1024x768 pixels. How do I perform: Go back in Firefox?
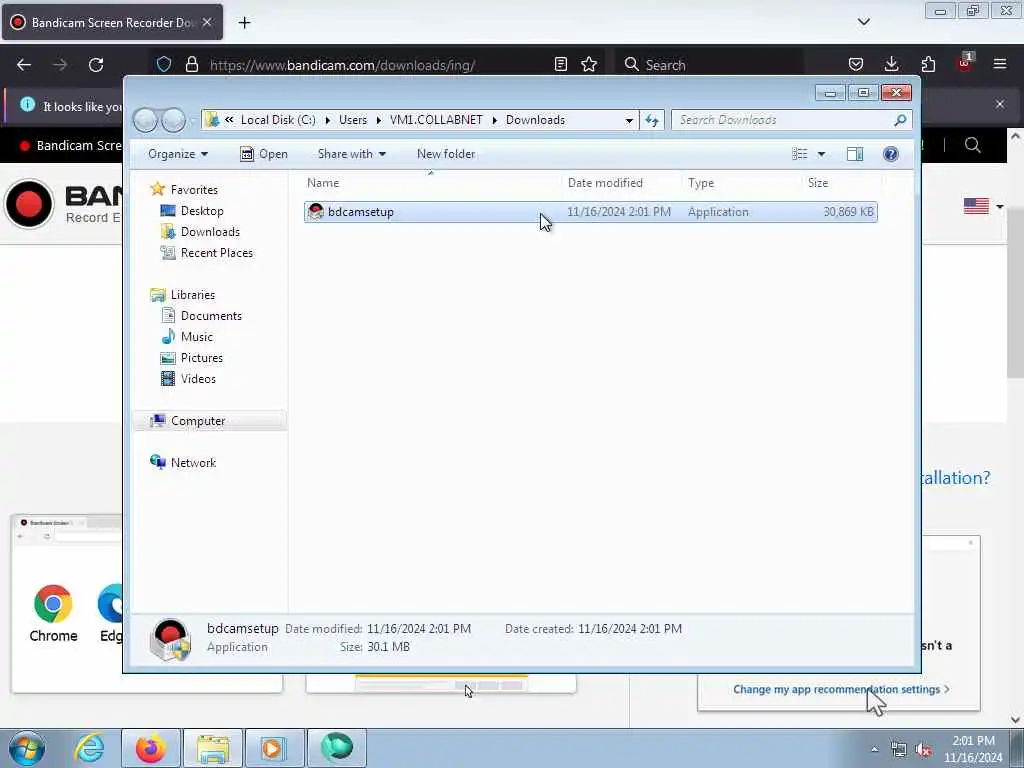(x=24, y=65)
